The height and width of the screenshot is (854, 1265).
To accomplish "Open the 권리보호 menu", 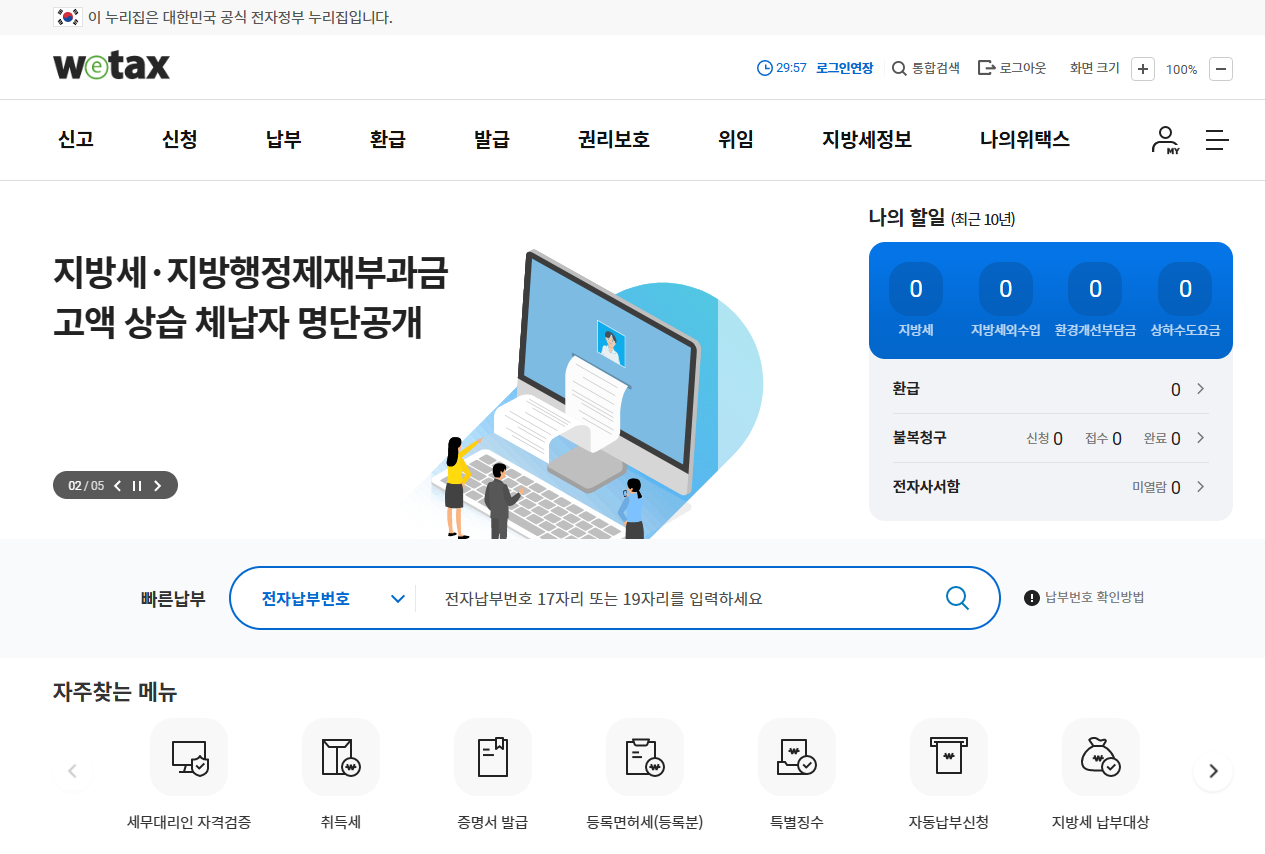I will [x=614, y=140].
